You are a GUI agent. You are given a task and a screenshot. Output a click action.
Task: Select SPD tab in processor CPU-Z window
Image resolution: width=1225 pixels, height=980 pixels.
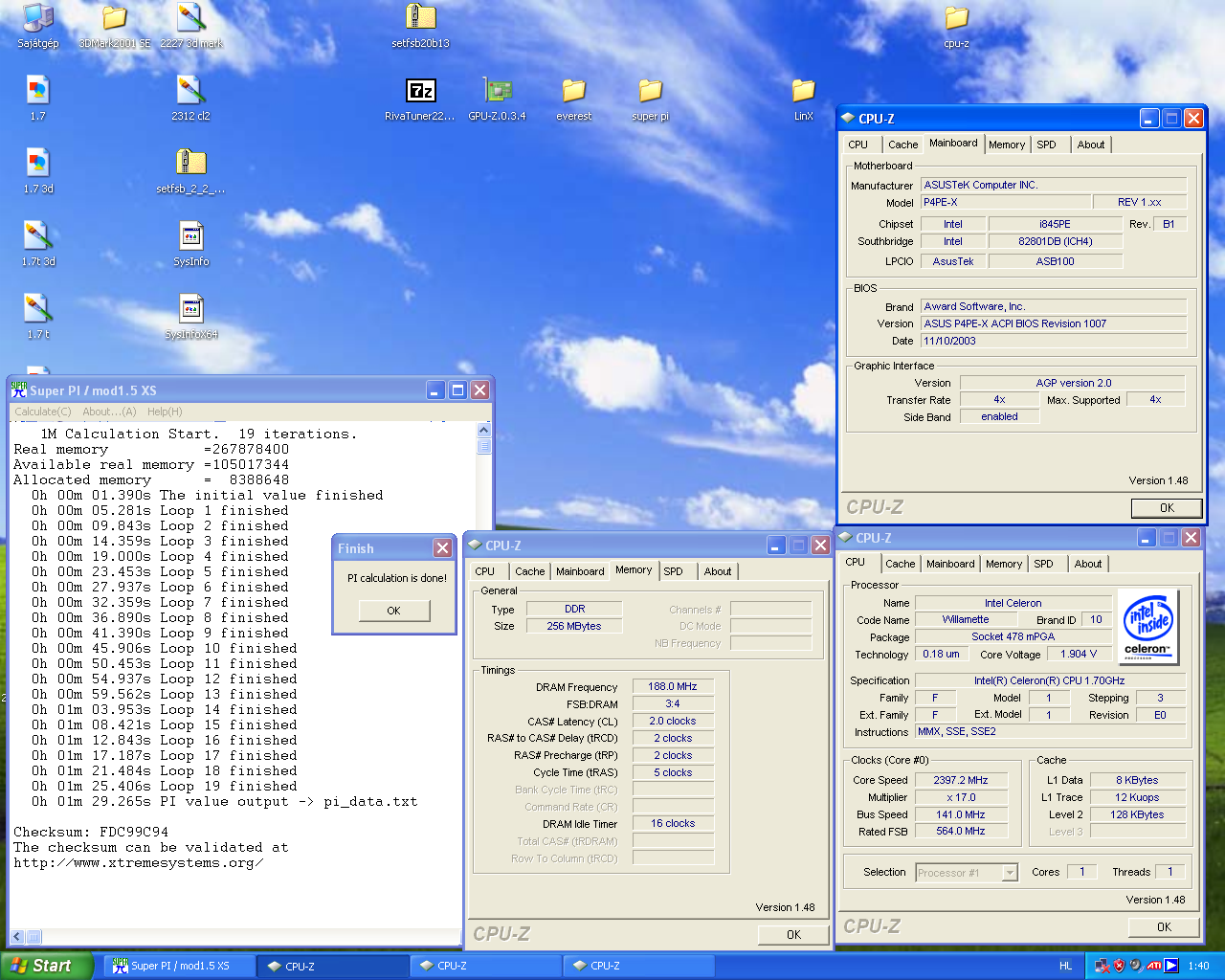tap(1044, 564)
